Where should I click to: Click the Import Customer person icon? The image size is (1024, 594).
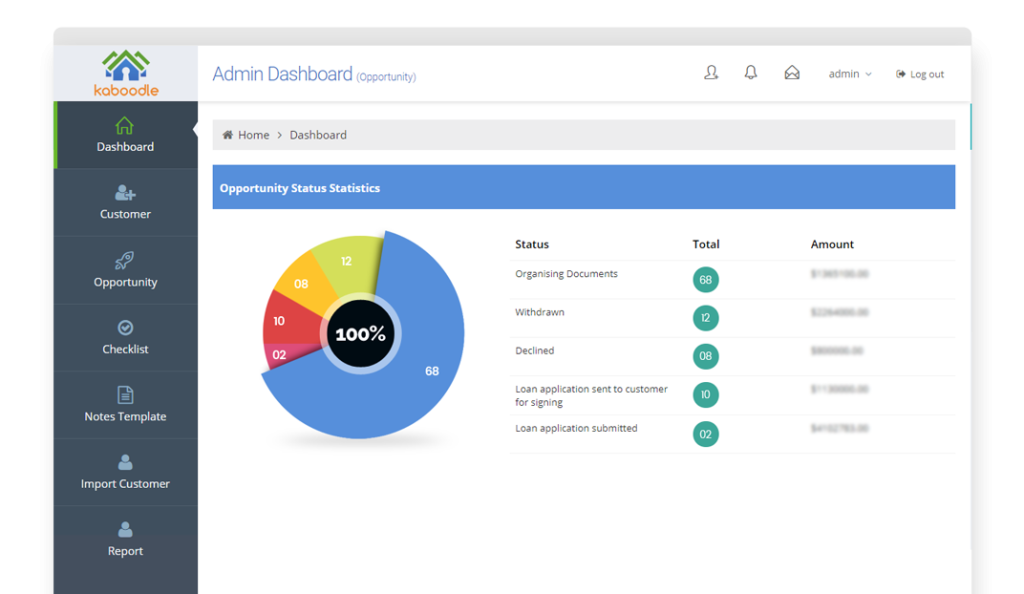pos(125,462)
